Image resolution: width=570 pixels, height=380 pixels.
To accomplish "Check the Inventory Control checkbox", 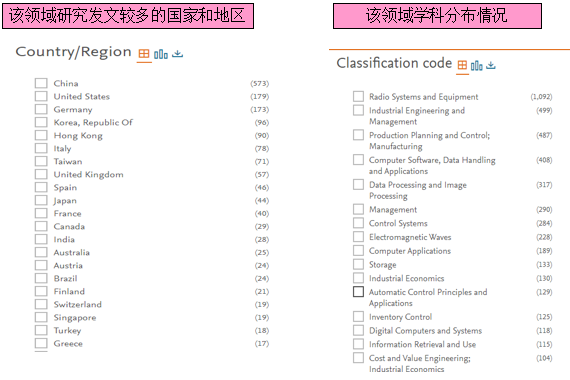I will [358, 316].
